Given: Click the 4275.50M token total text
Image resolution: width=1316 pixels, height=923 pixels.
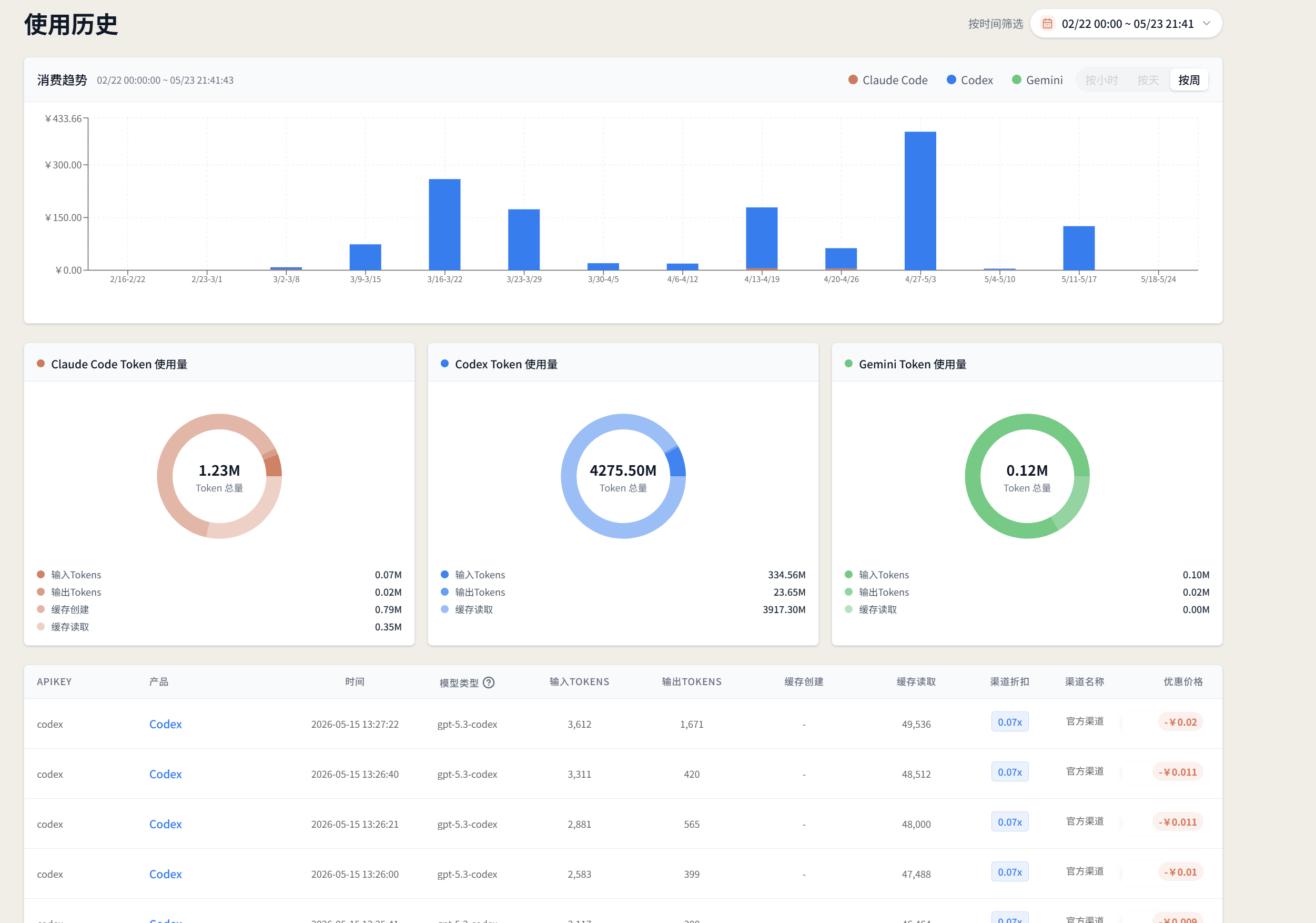Looking at the screenshot, I should 623,470.
